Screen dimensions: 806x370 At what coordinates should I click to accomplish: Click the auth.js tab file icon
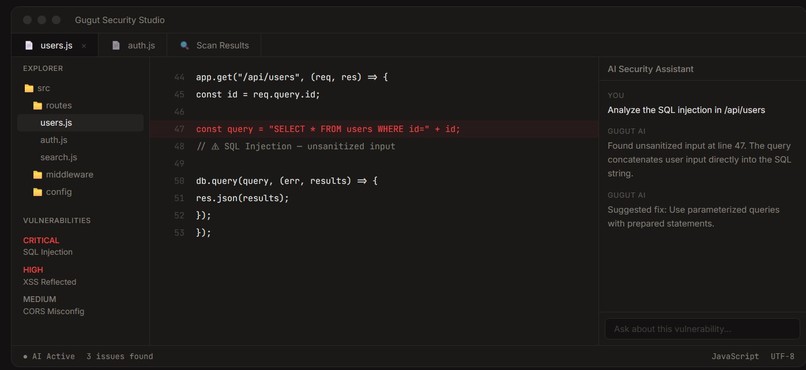116,45
